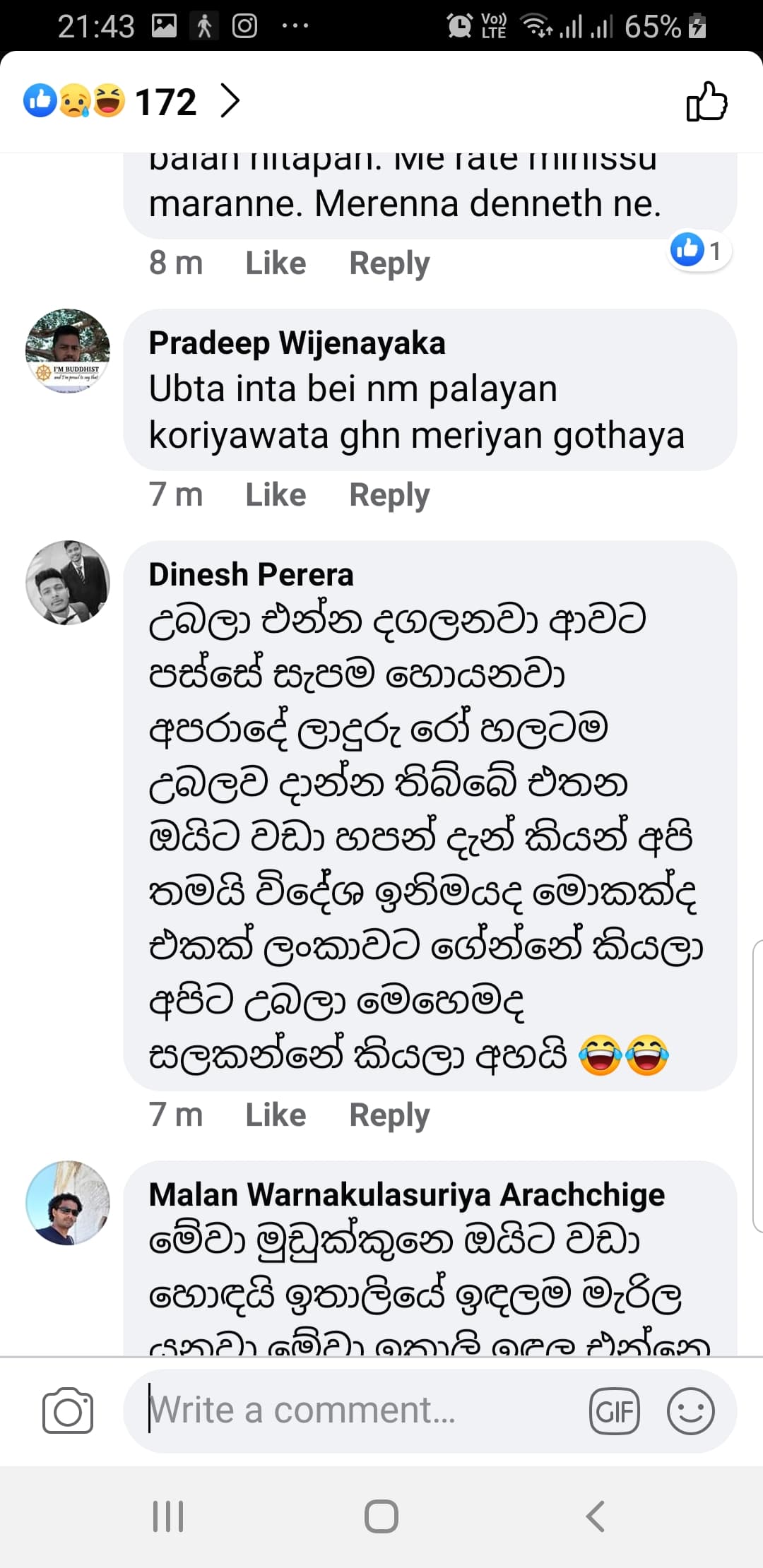The height and width of the screenshot is (1568, 763).
Task: View the single like reaction badge on comment
Action: coord(699,250)
